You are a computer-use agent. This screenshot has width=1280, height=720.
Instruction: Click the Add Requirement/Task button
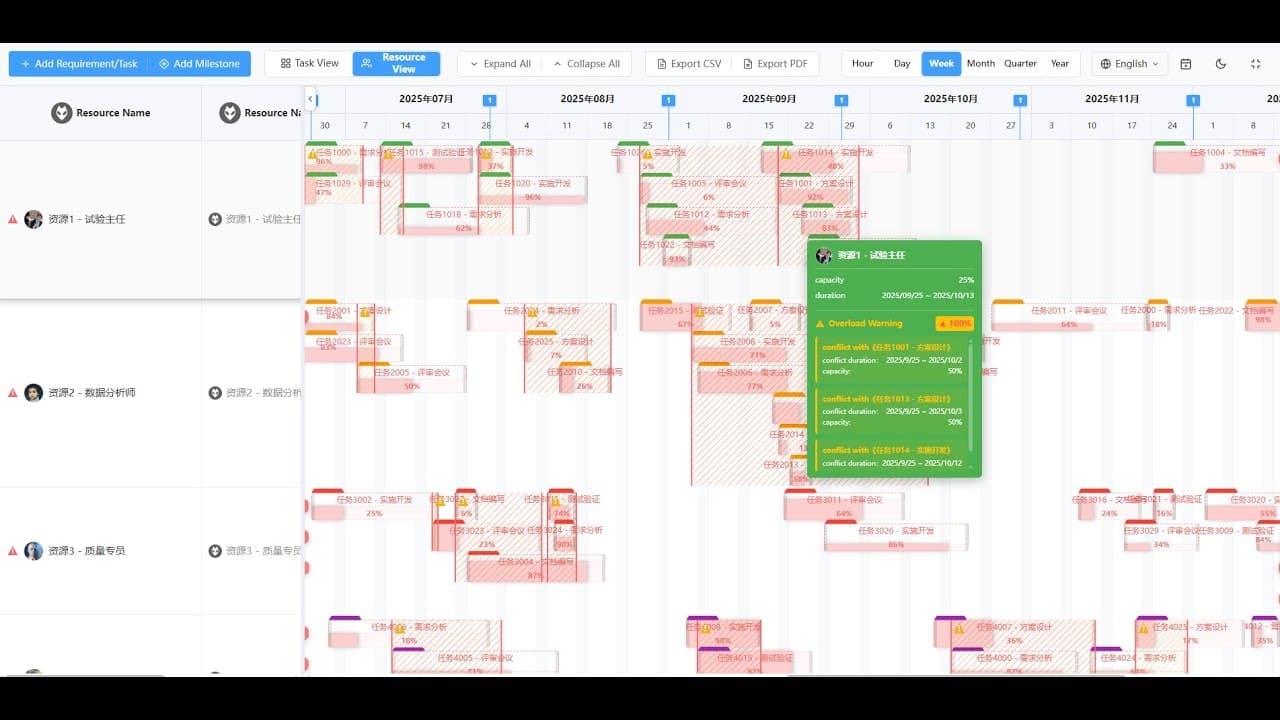point(77,63)
